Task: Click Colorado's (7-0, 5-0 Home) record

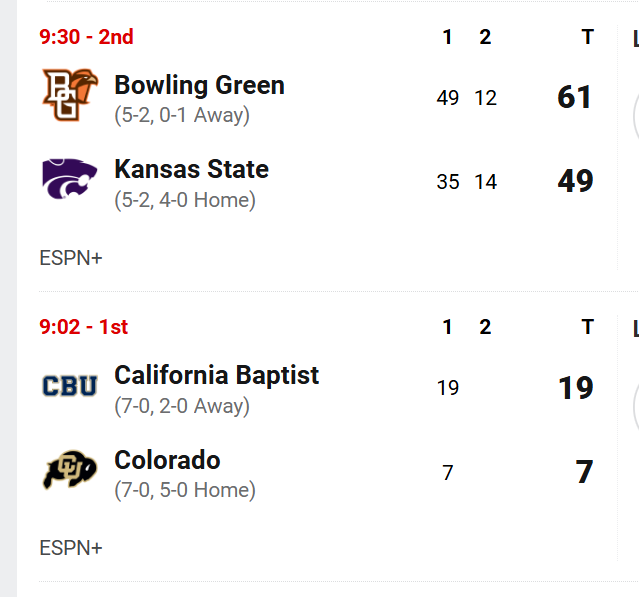Action: (185, 490)
